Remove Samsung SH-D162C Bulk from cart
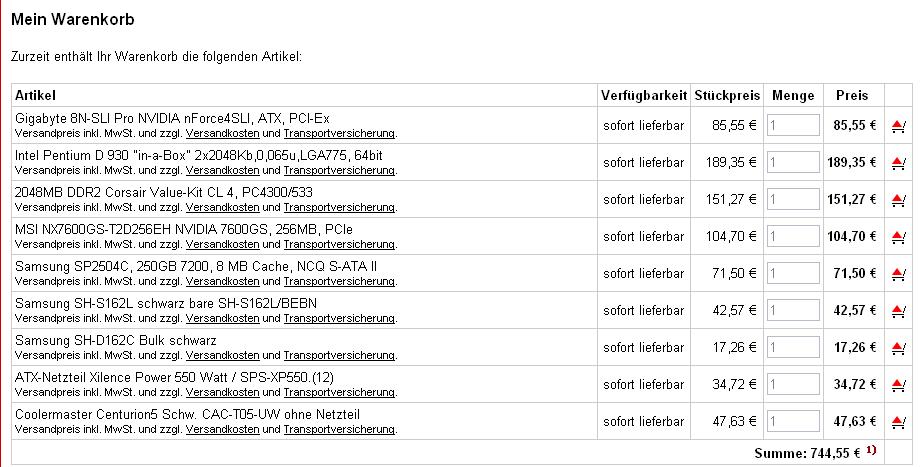Image resolution: width=924 pixels, height=467 pixels. pos(898,348)
